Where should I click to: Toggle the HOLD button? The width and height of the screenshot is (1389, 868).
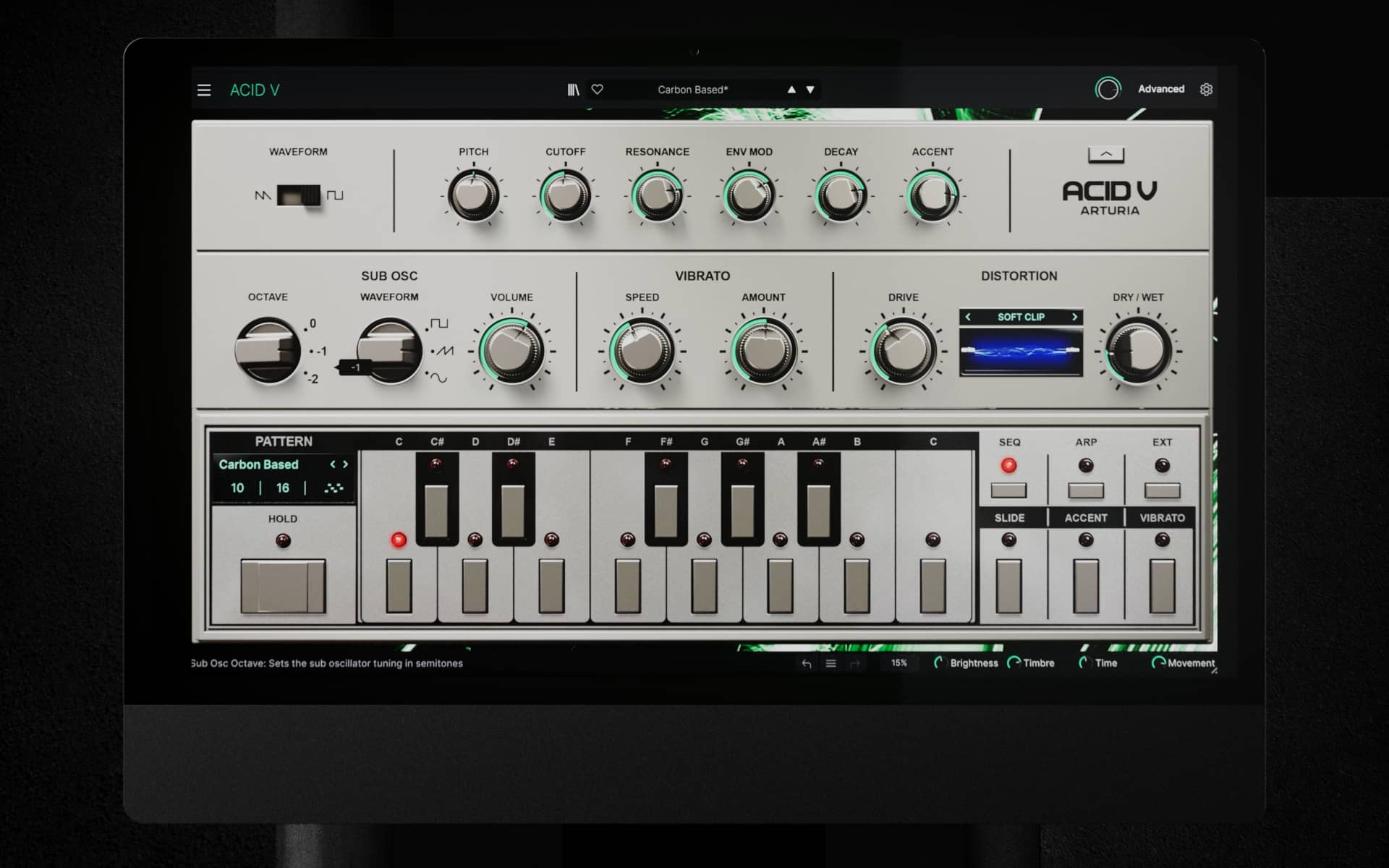283,586
